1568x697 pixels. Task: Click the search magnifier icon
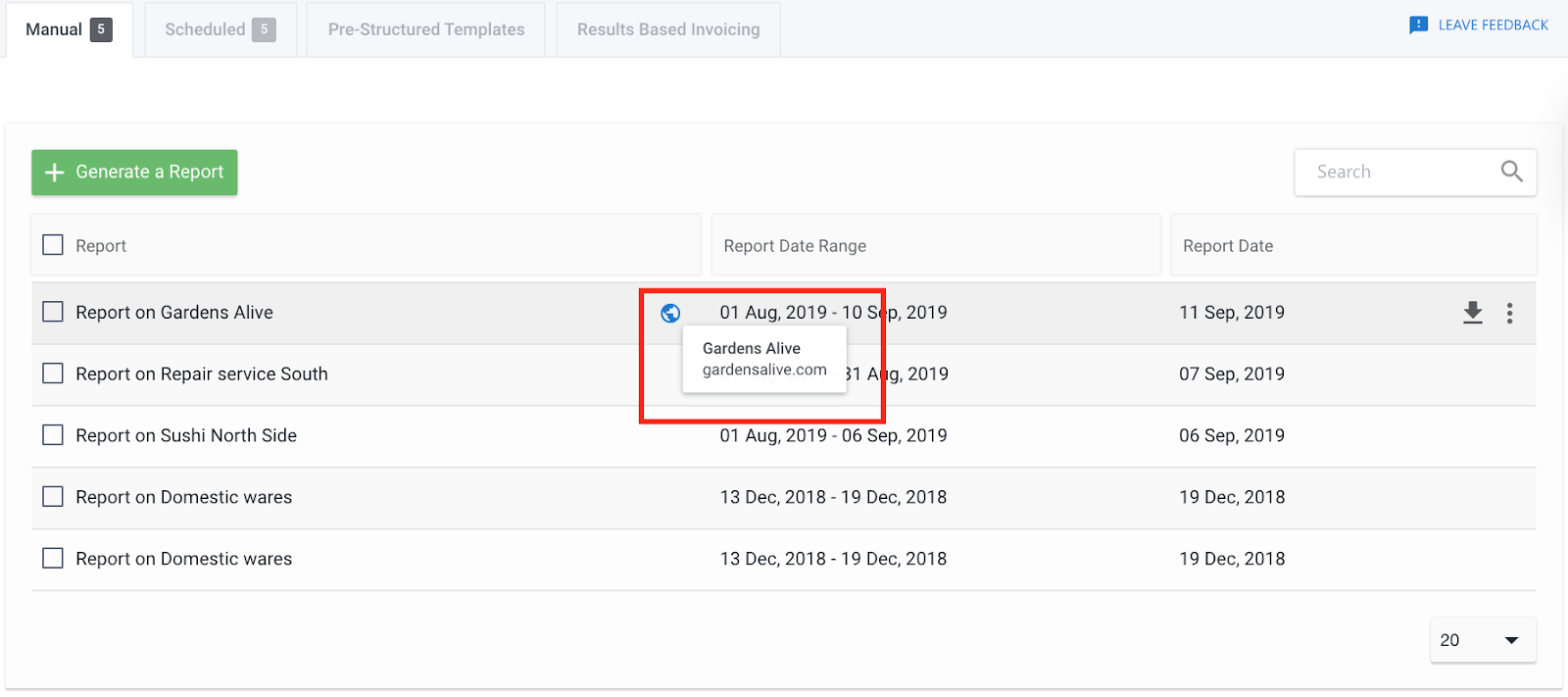click(1511, 172)
